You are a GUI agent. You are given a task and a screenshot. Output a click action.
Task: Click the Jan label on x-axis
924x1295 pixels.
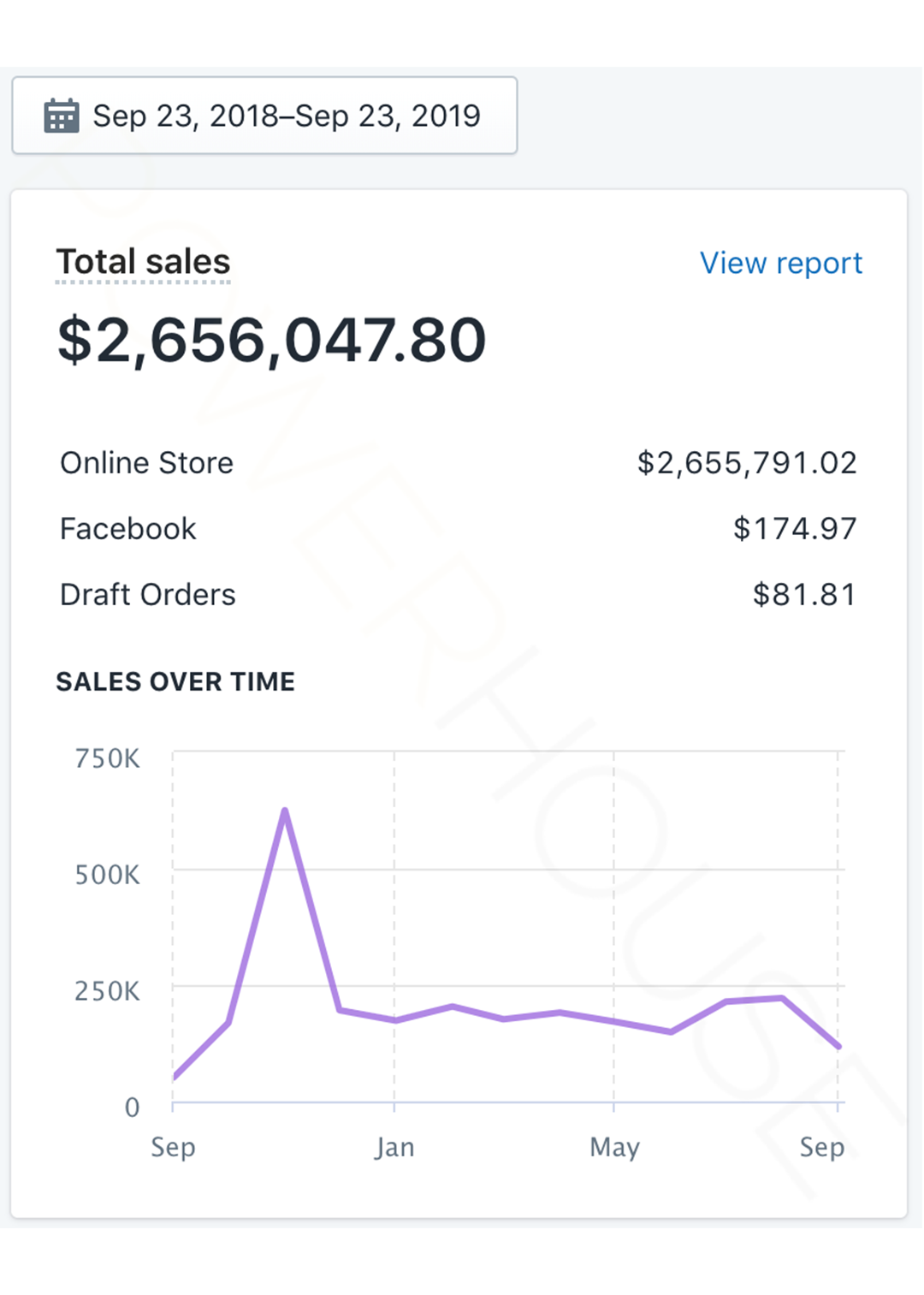click(394, 1147)
